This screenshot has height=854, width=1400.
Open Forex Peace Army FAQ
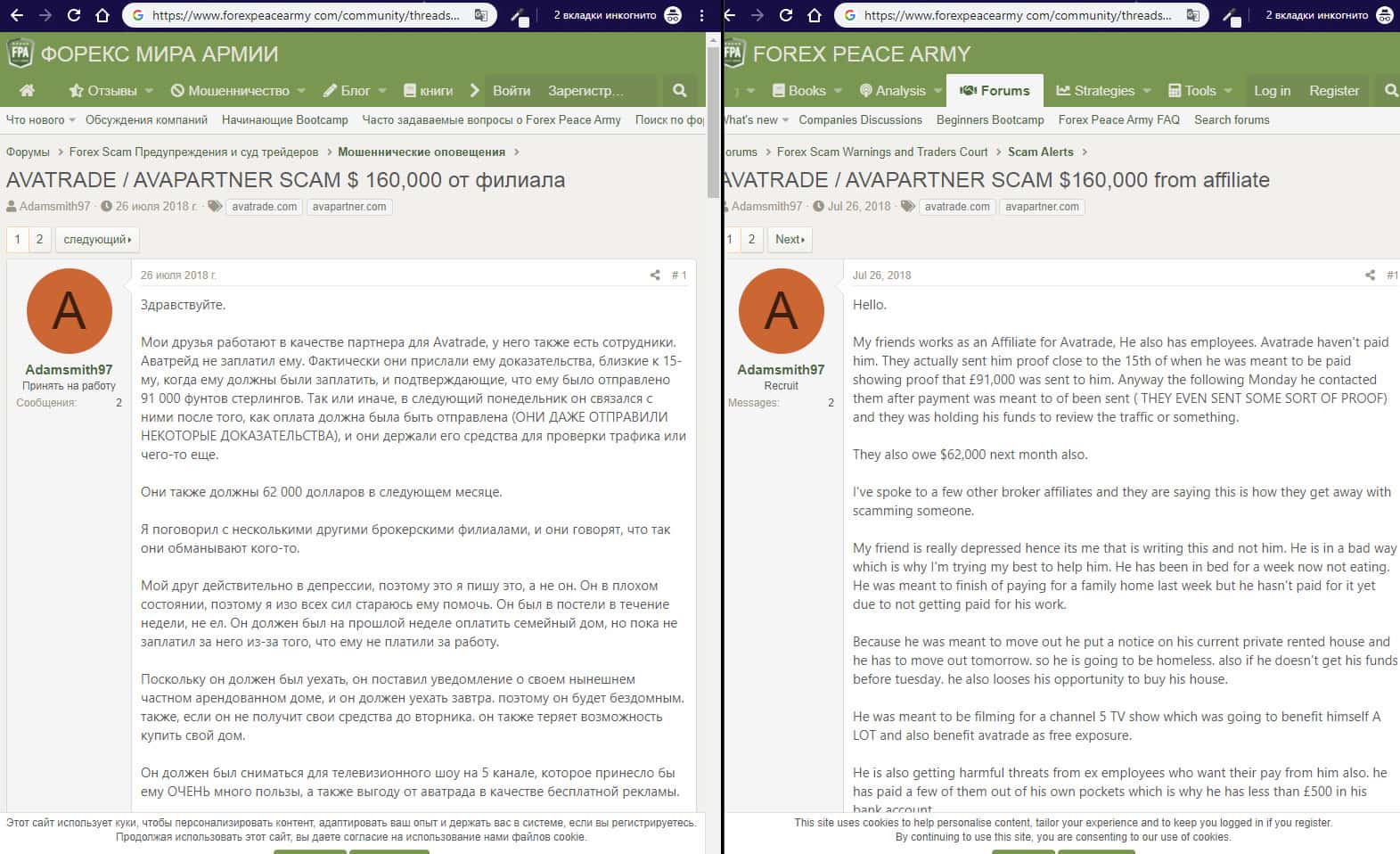click(1119, 119)
